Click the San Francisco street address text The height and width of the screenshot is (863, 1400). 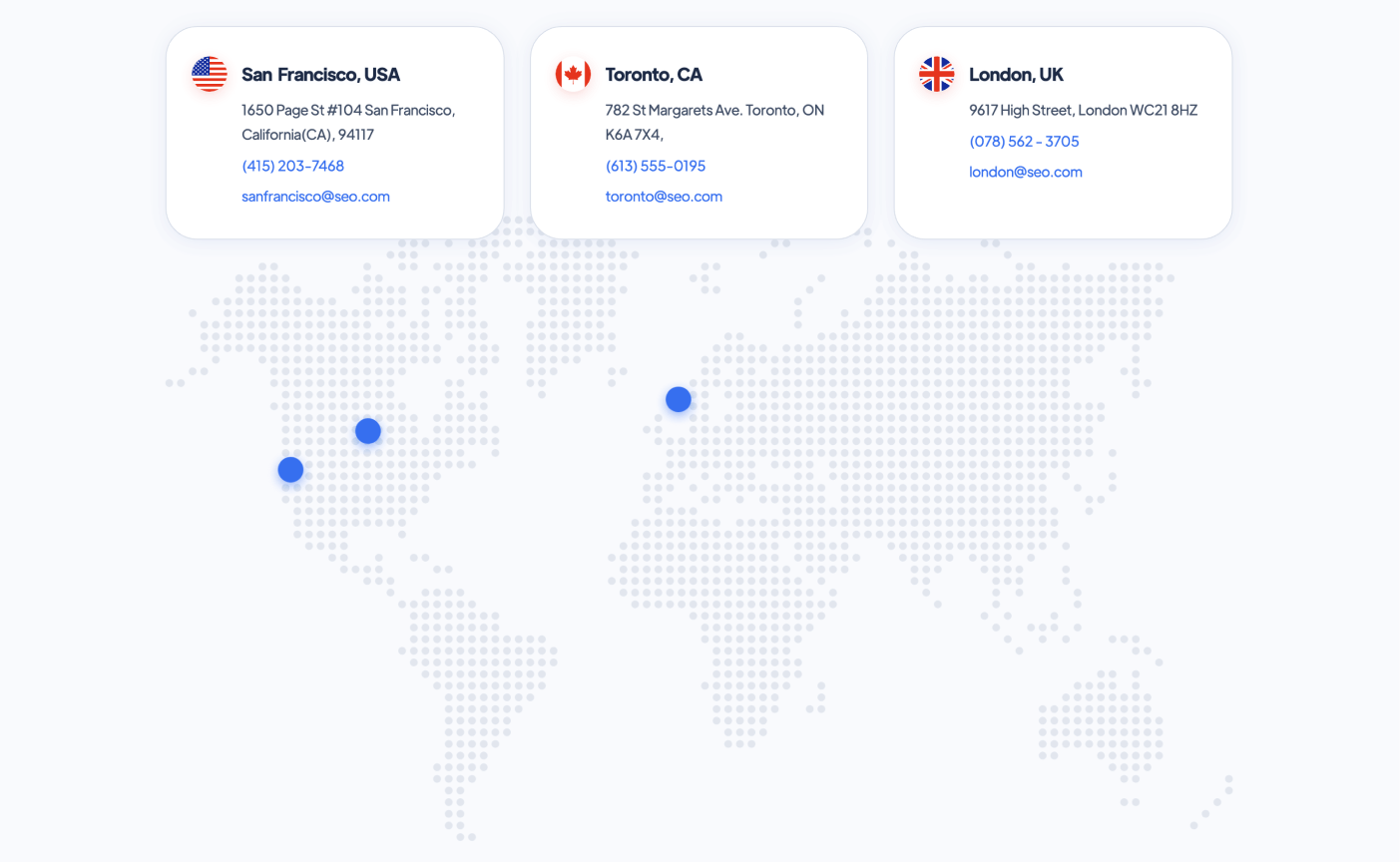pyautogui.click(x=347, y=110)
